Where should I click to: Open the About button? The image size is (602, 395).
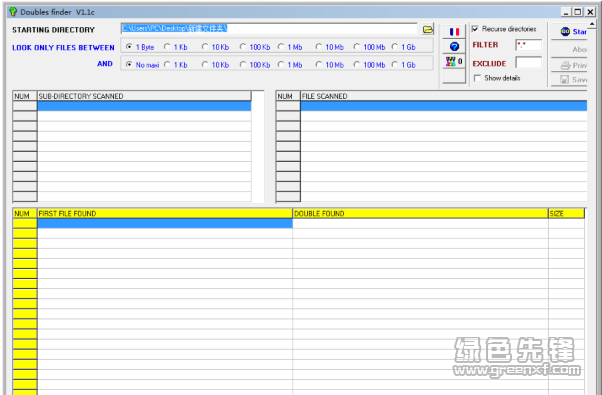(569, 49)
